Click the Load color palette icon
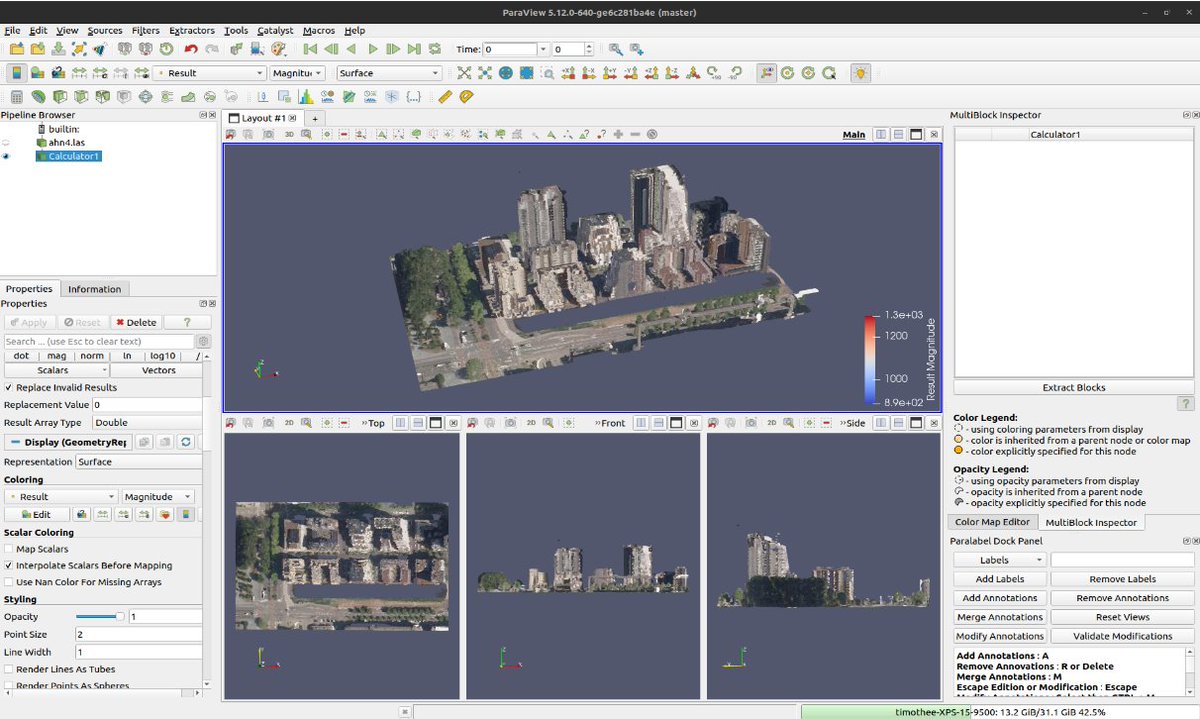Viewport: 1200px width, 719px height. [x=278, y=49]
